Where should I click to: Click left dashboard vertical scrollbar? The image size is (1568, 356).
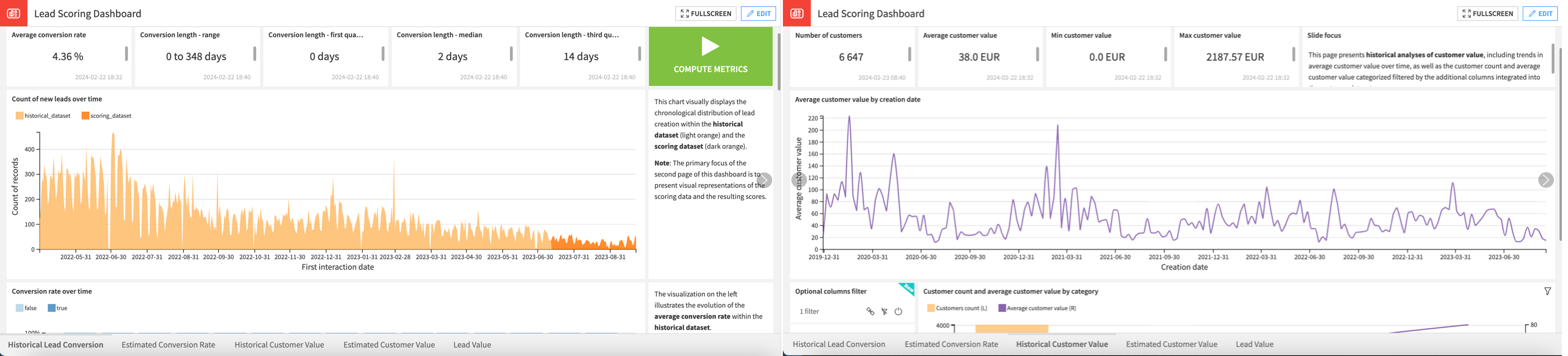[x=778, y=61]
